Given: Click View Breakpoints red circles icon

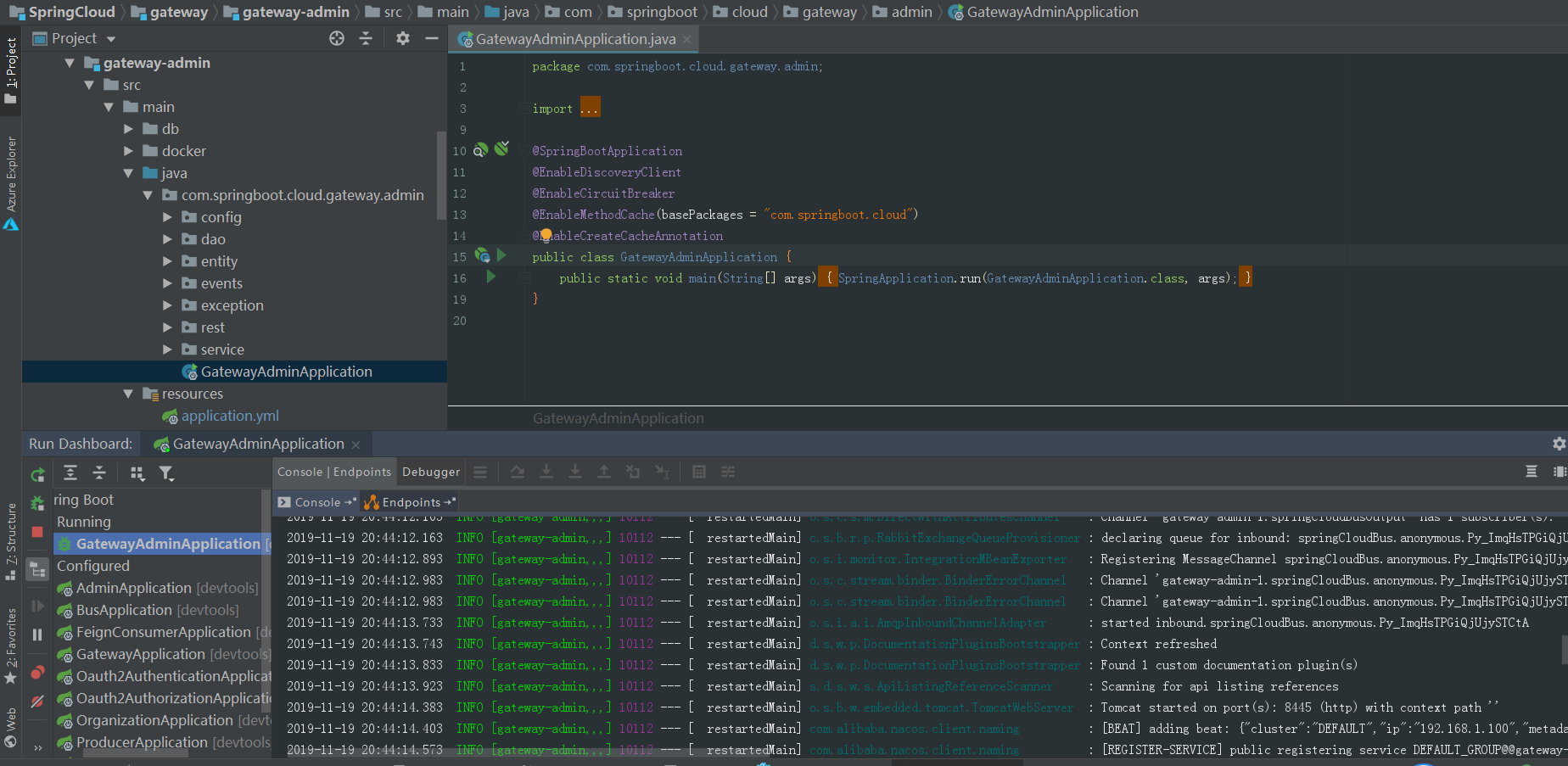Looking at the screenshot, I should click(37, 673).
